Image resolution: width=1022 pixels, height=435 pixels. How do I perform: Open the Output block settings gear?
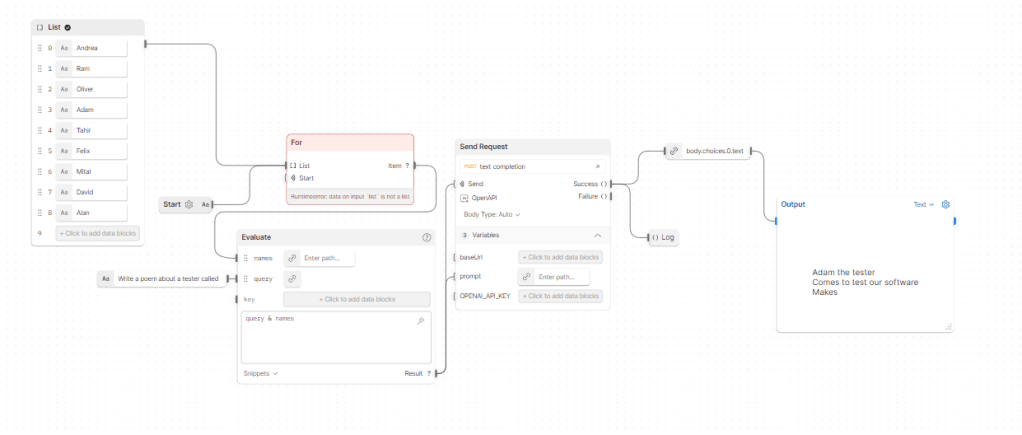(945, 204)
